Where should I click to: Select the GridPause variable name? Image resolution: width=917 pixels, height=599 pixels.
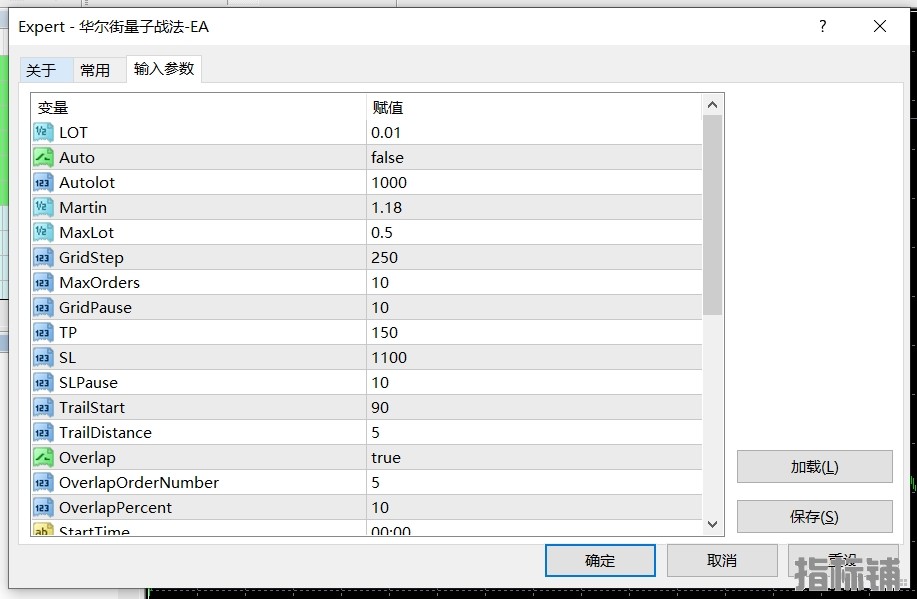click(x=95, y=308)
